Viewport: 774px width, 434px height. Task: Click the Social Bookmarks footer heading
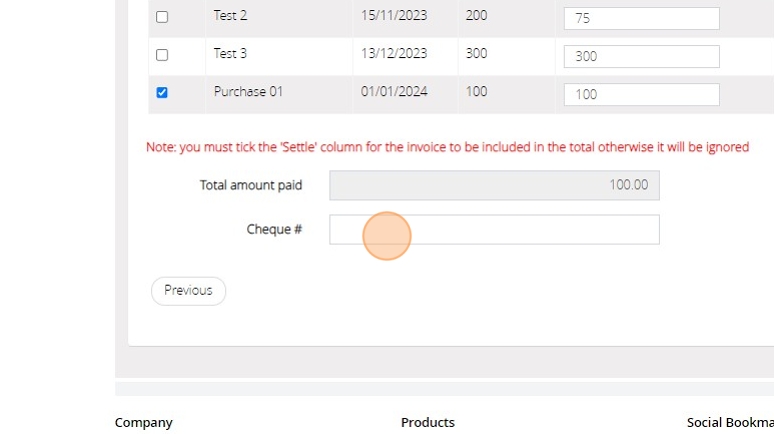[x=730, y=422]
